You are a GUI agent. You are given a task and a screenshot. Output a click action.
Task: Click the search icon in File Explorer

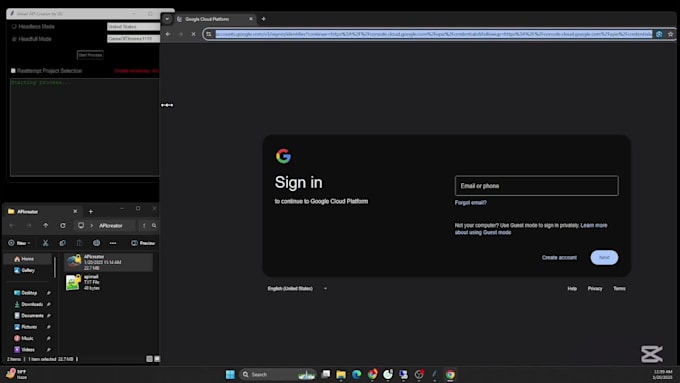[154, 226]
